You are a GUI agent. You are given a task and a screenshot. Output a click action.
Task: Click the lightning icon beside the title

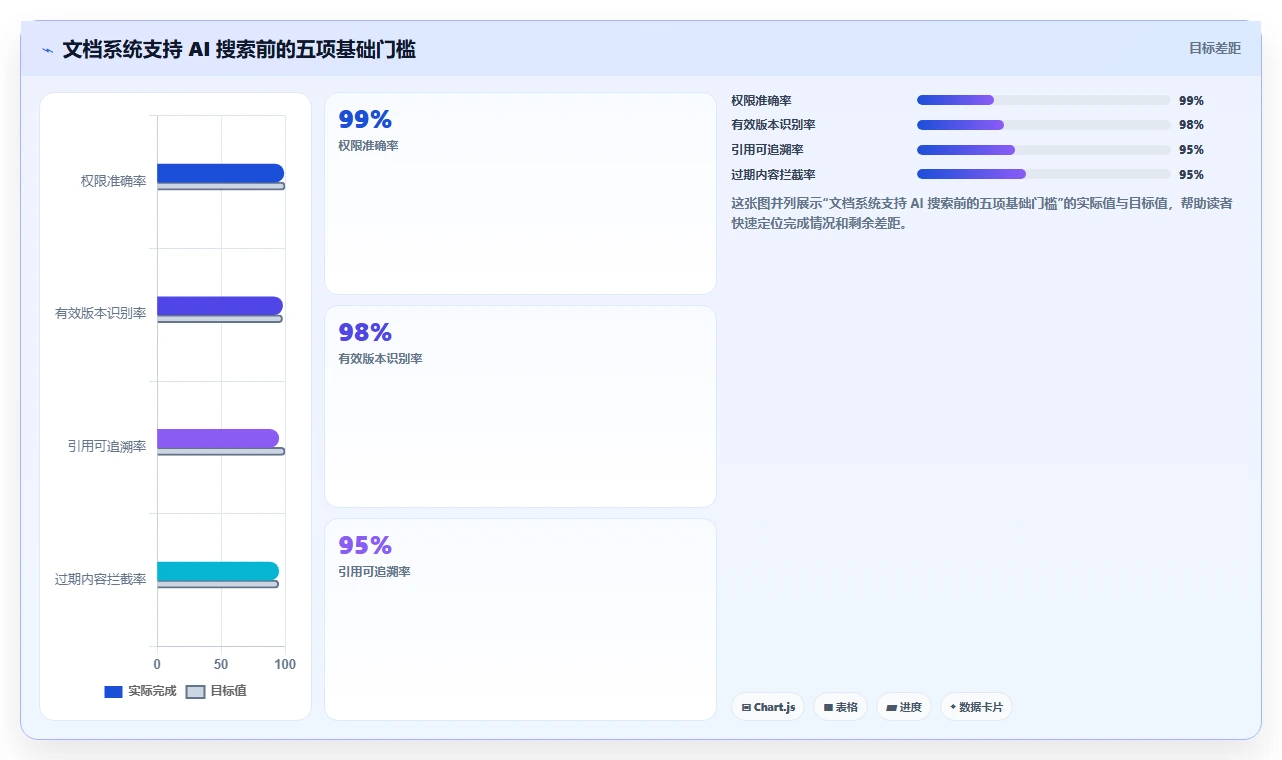pyautogui.click(x=48, y=50)
